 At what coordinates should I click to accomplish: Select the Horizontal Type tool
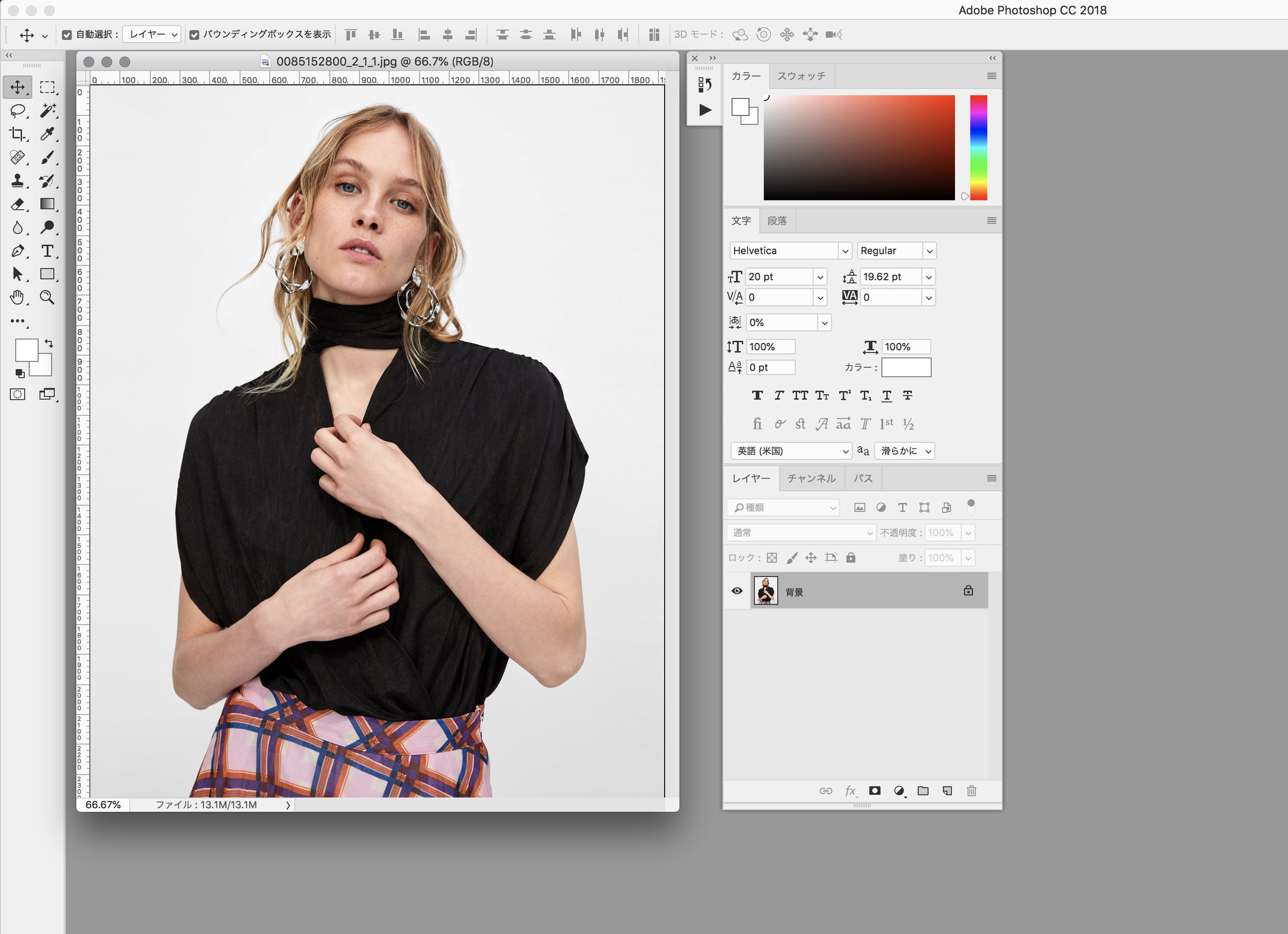(47, 251)
